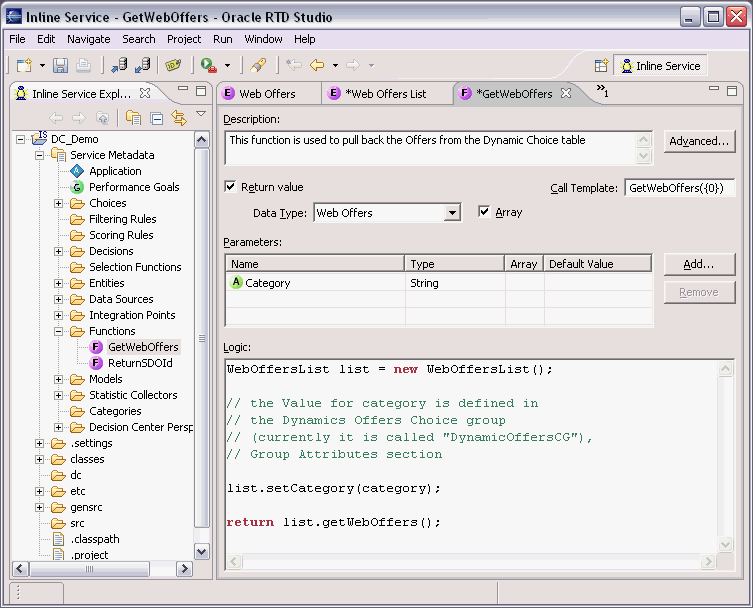Expand the Choices folder in tree
The width and height of the screenshot is (753, 608).
click(59, 203)
